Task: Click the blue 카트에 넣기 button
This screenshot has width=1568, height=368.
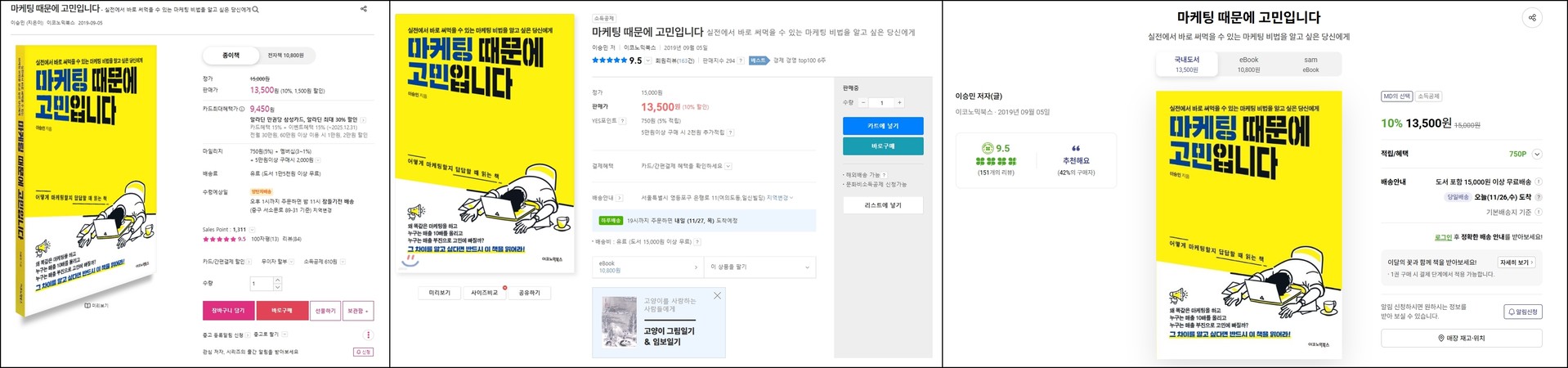Action: (883, 126)
